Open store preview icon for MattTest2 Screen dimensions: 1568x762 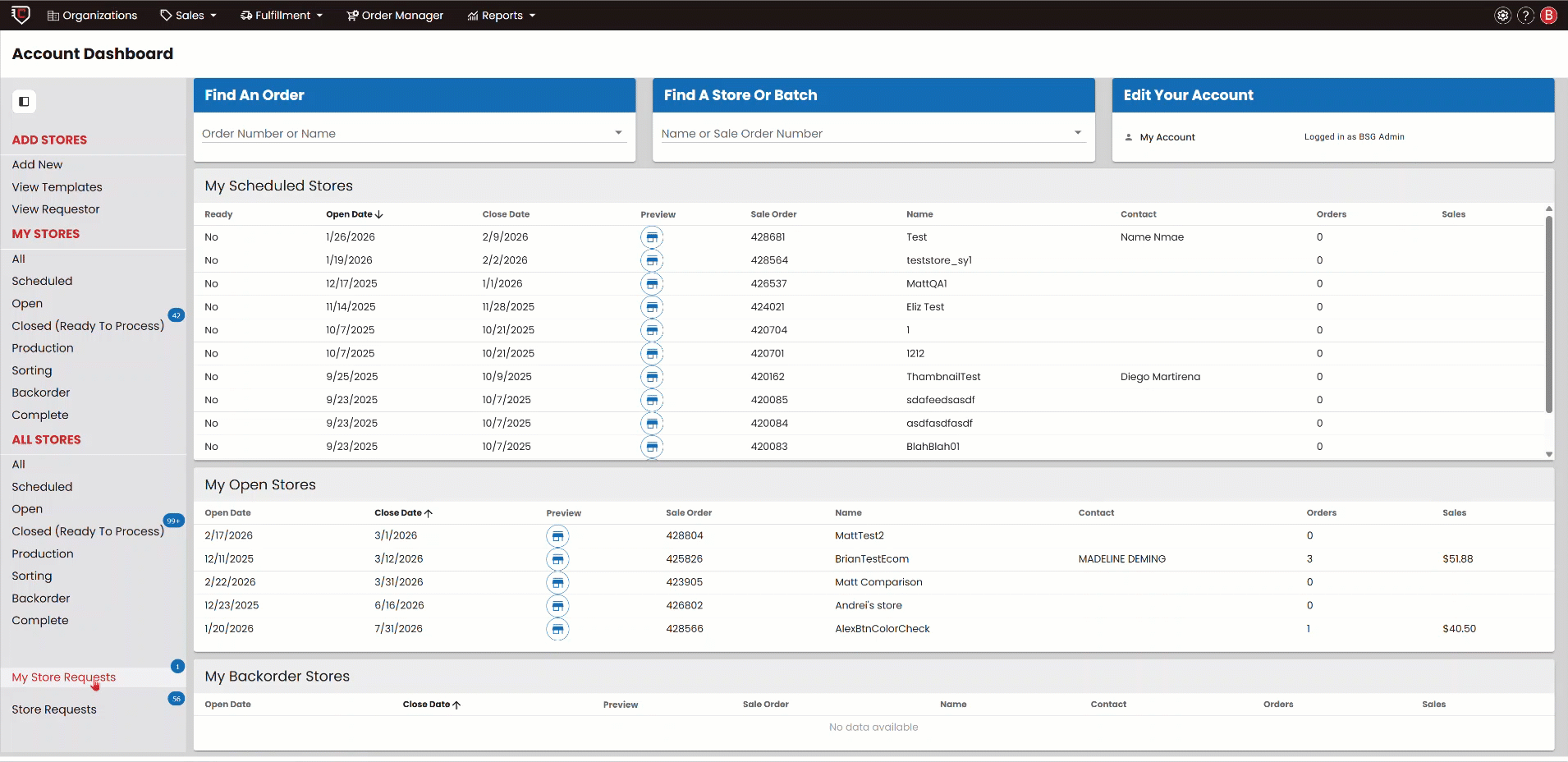557,536
